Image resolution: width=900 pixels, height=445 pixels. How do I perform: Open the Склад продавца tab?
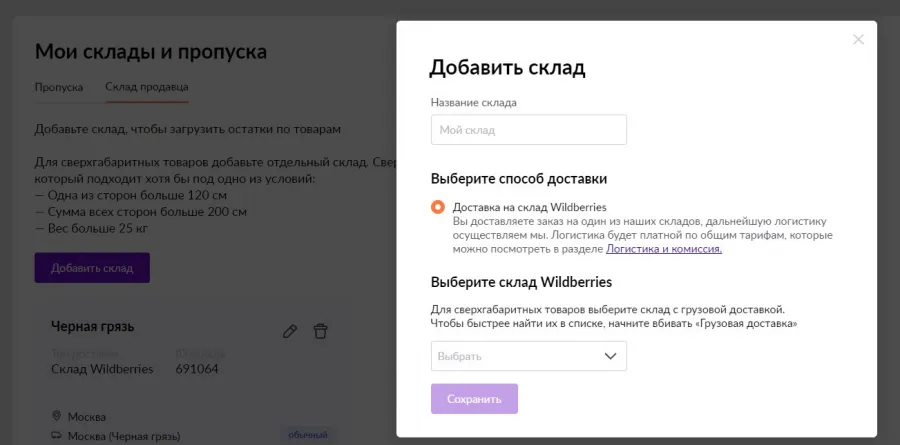(147, 87)
